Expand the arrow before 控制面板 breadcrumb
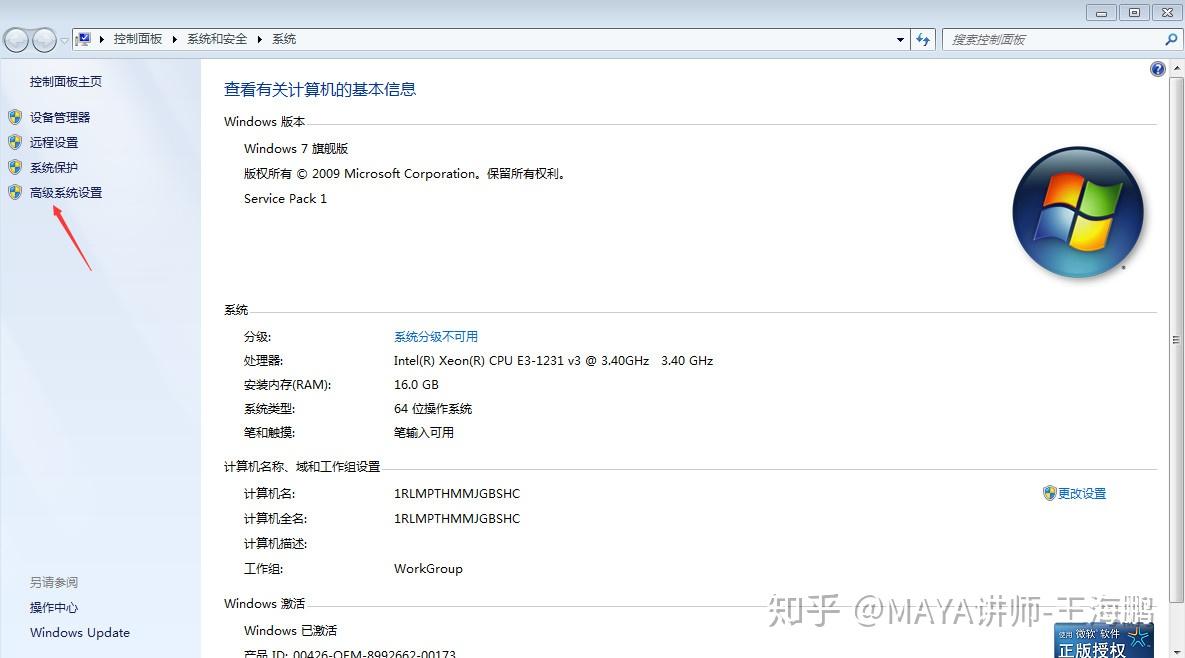Screen dimensions: 1185x658 [x=102, y=39]
